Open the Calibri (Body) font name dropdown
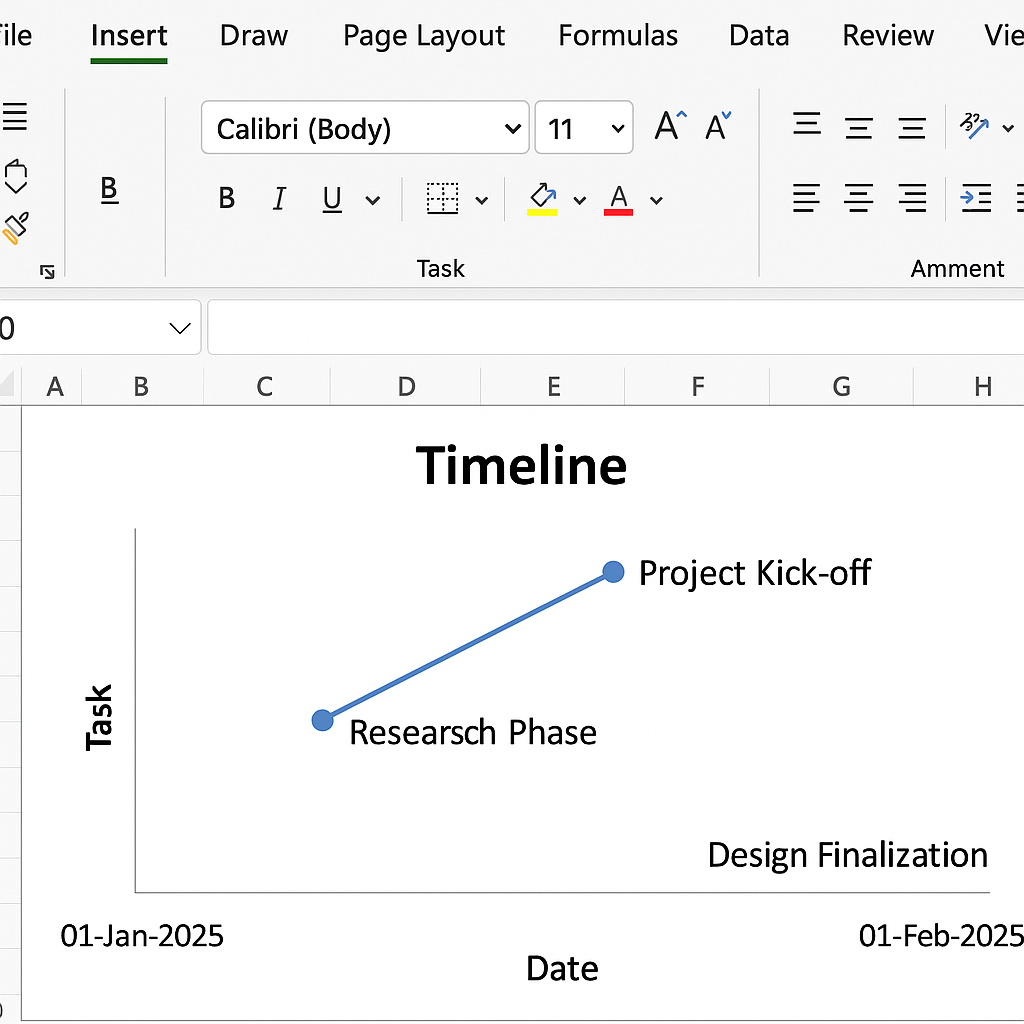The image size is (1024, 1024). click(x=512, y=129)
